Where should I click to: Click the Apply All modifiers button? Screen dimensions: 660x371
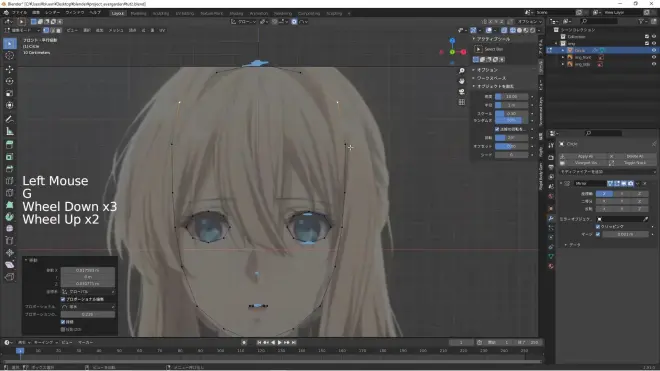point(583,156)
